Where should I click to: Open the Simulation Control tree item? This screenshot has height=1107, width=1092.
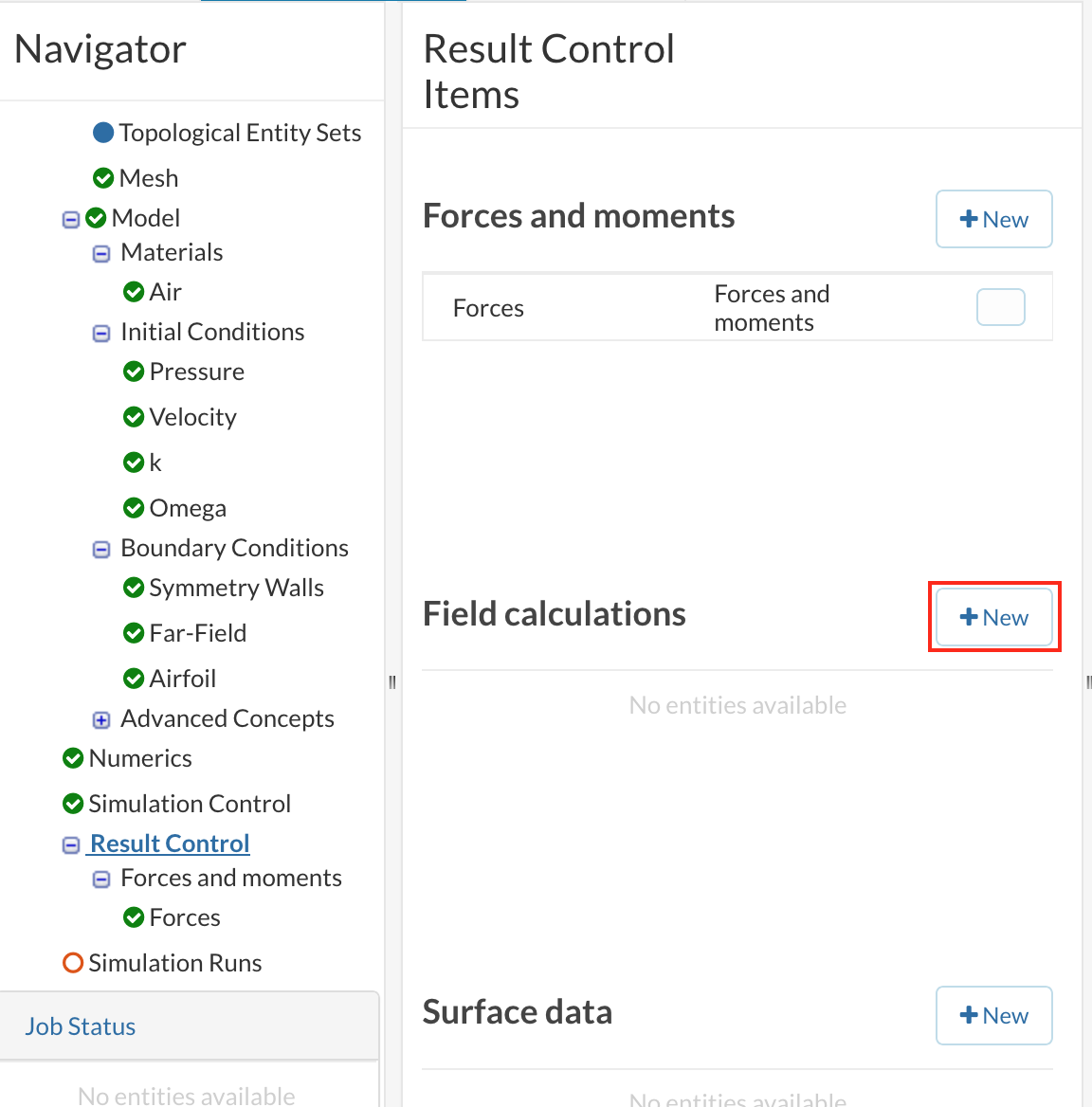189,804
